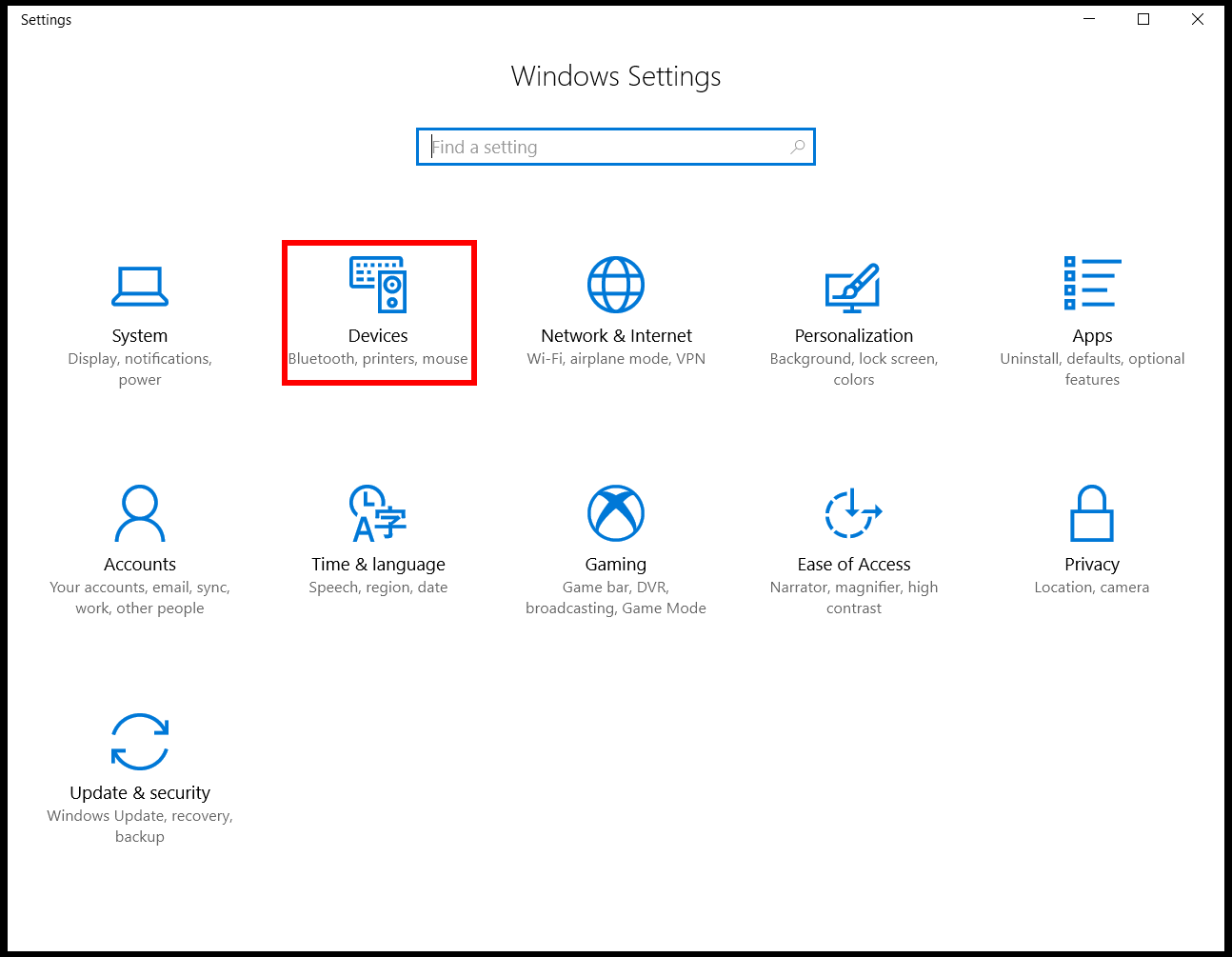Click 'Display, notifications, power' description
Screen dimensions: 1232x957
point(140,369)
